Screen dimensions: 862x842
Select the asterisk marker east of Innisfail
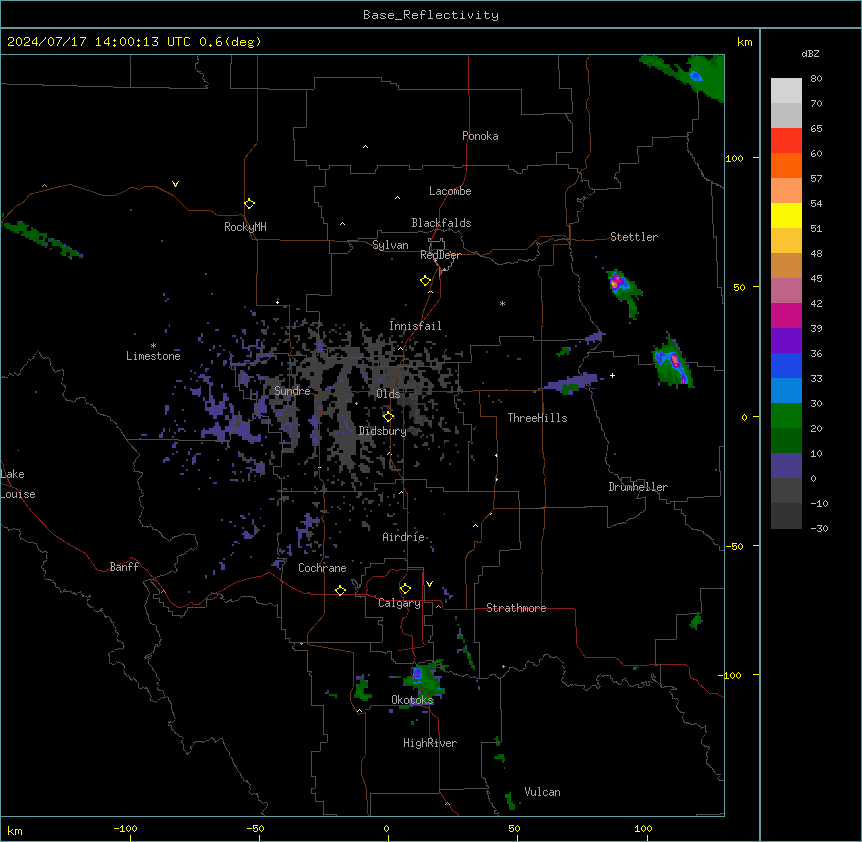[502, 303]
